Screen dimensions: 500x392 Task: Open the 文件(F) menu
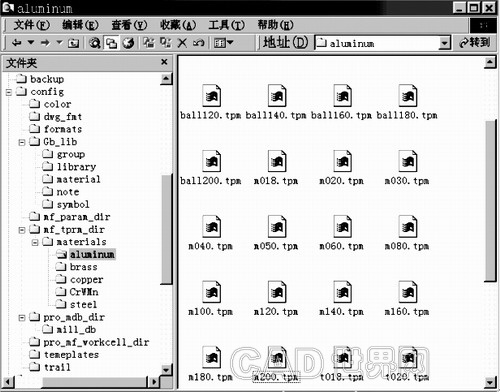pos(31,25)
